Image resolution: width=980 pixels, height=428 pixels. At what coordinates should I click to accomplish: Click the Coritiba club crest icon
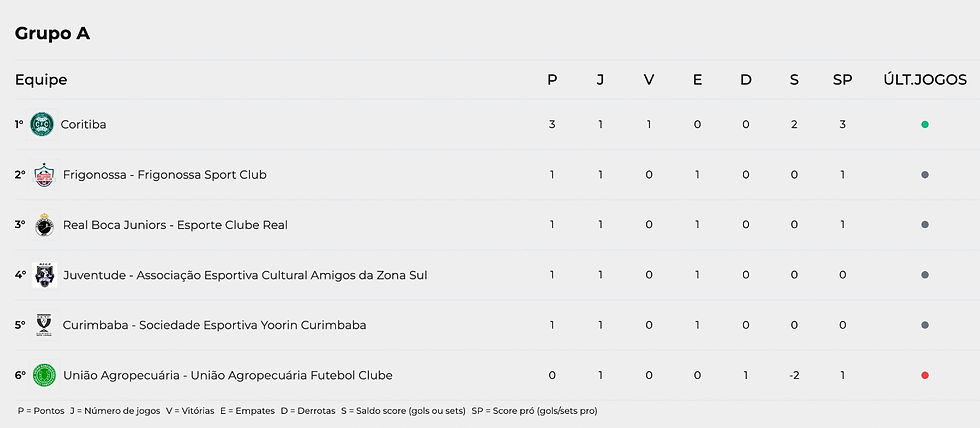42,124
